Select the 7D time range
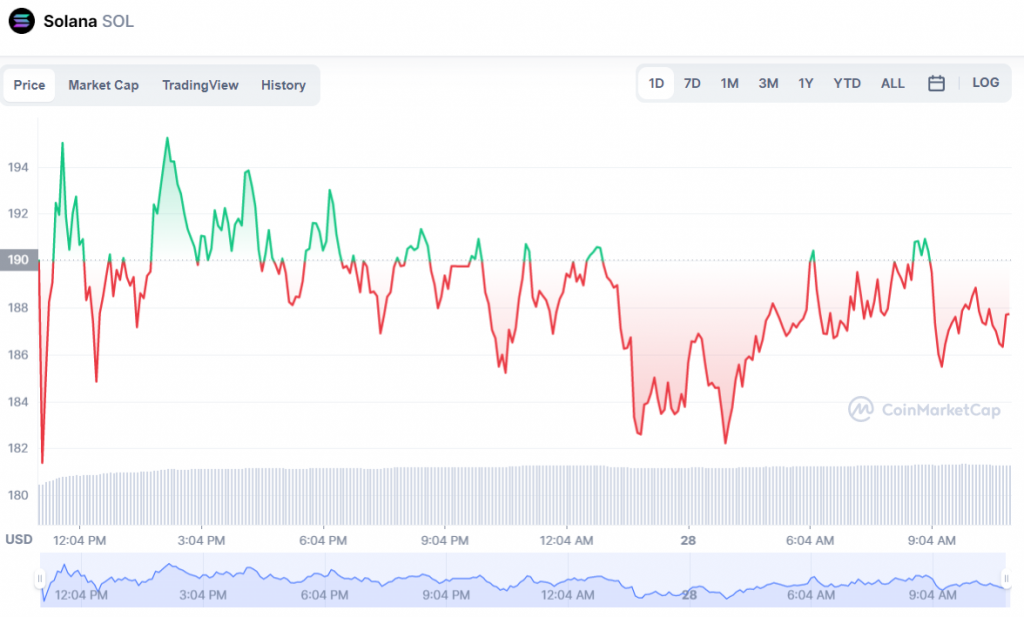 pyautogui.click(x=692, y=83)
